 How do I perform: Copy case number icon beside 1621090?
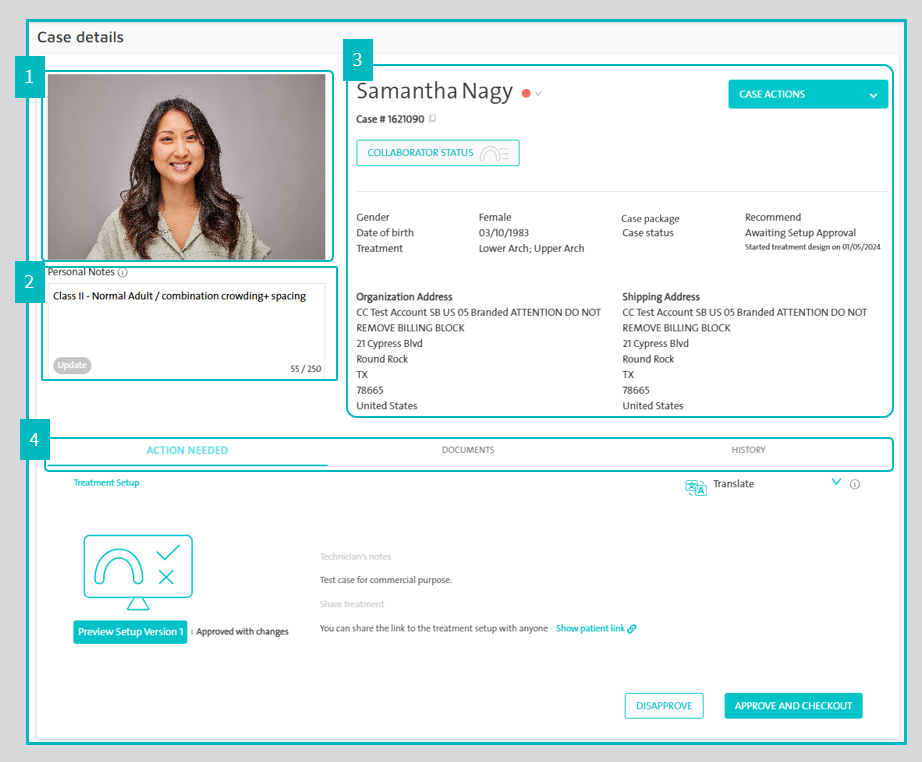(432, 119)
